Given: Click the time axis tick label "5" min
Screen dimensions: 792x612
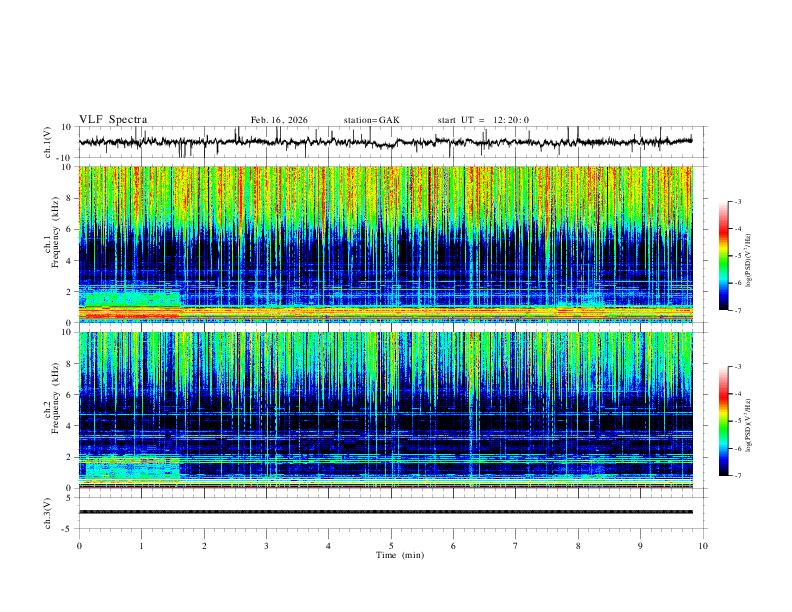Looking at the screenshot, I should [x=391, y=546].
